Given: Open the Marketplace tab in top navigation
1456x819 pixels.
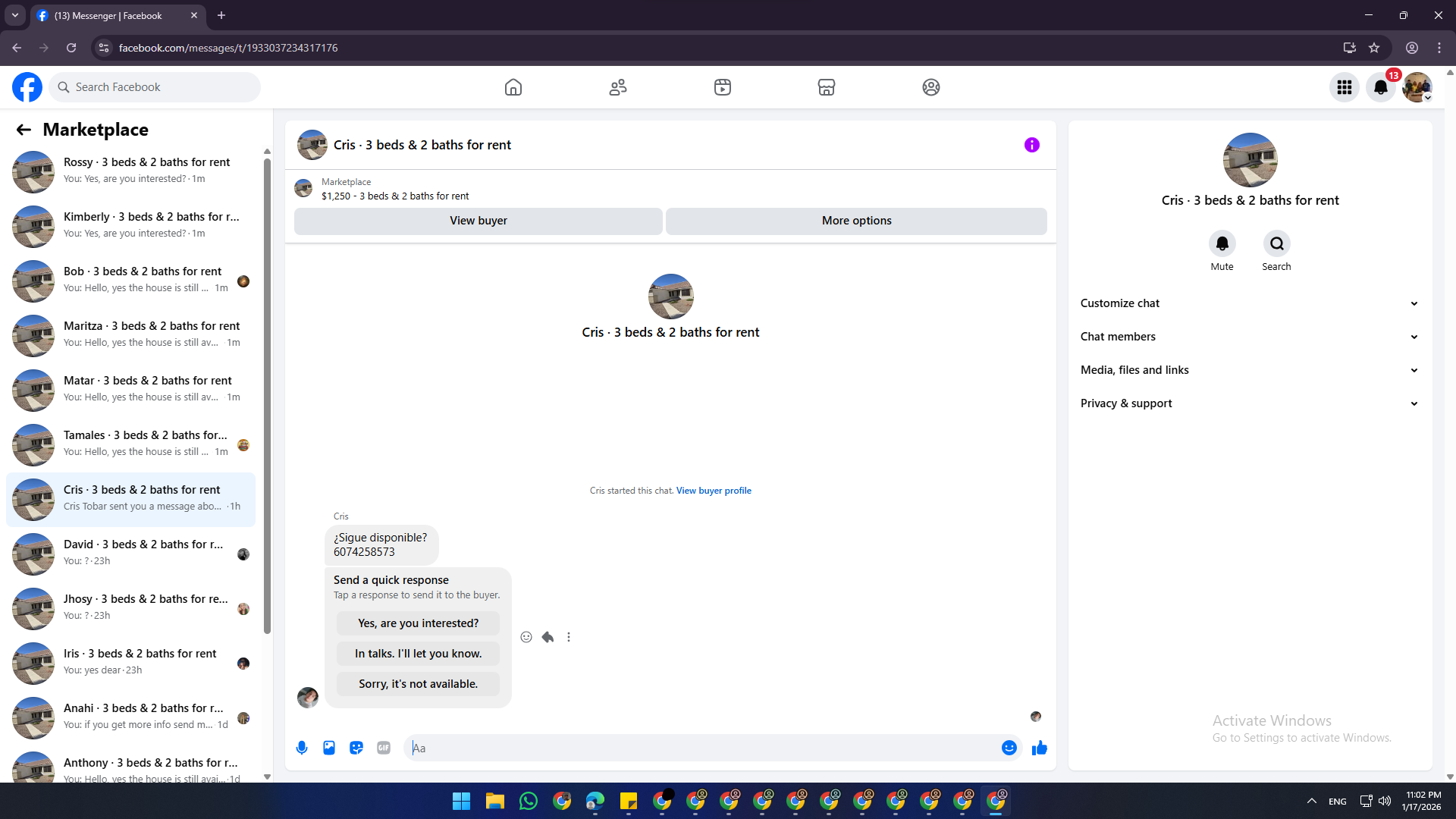Looking at the screenshot, I should point(826,87).
